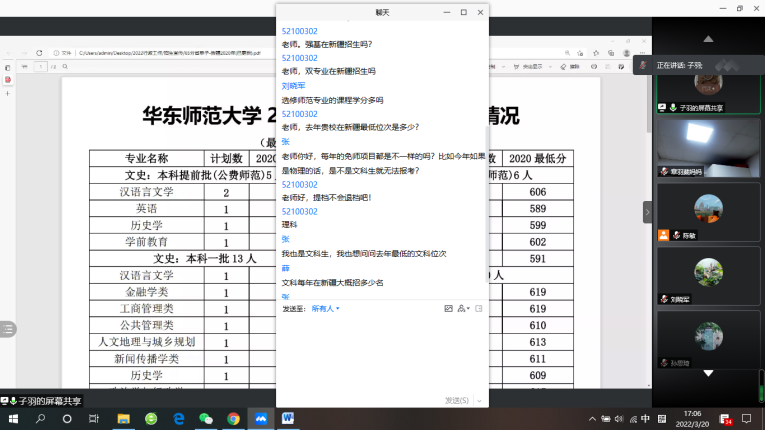The width and height of the screenshot is (765, 430).
Task: Click the muted microphone in speaking banner
Action: coord(643,65)
